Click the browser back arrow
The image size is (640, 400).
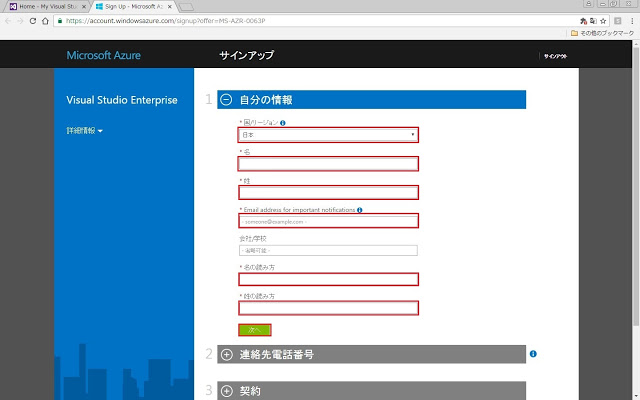(x=8, y=21)
